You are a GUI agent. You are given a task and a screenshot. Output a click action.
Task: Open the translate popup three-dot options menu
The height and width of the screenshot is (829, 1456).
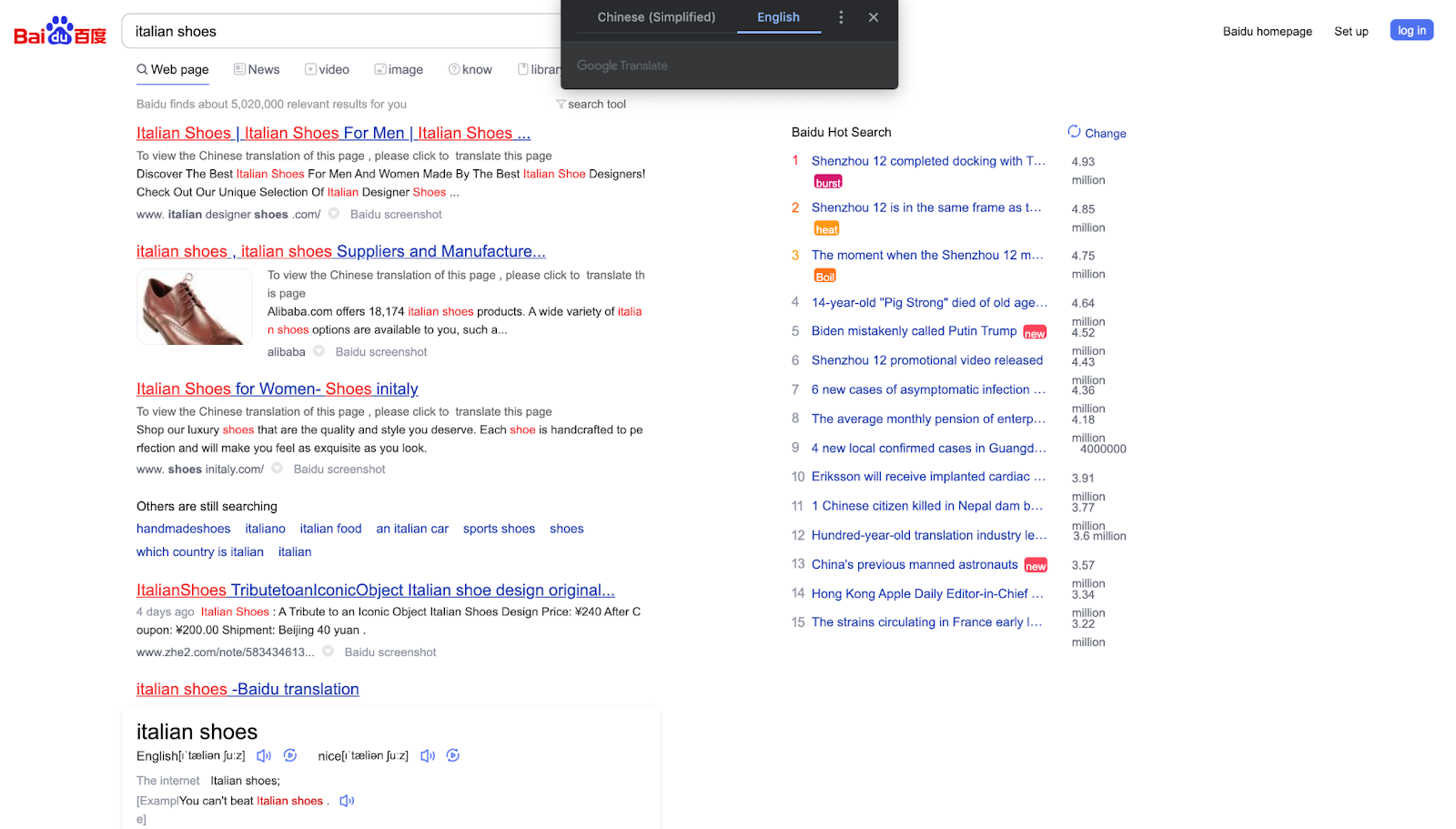pos(841,17)
